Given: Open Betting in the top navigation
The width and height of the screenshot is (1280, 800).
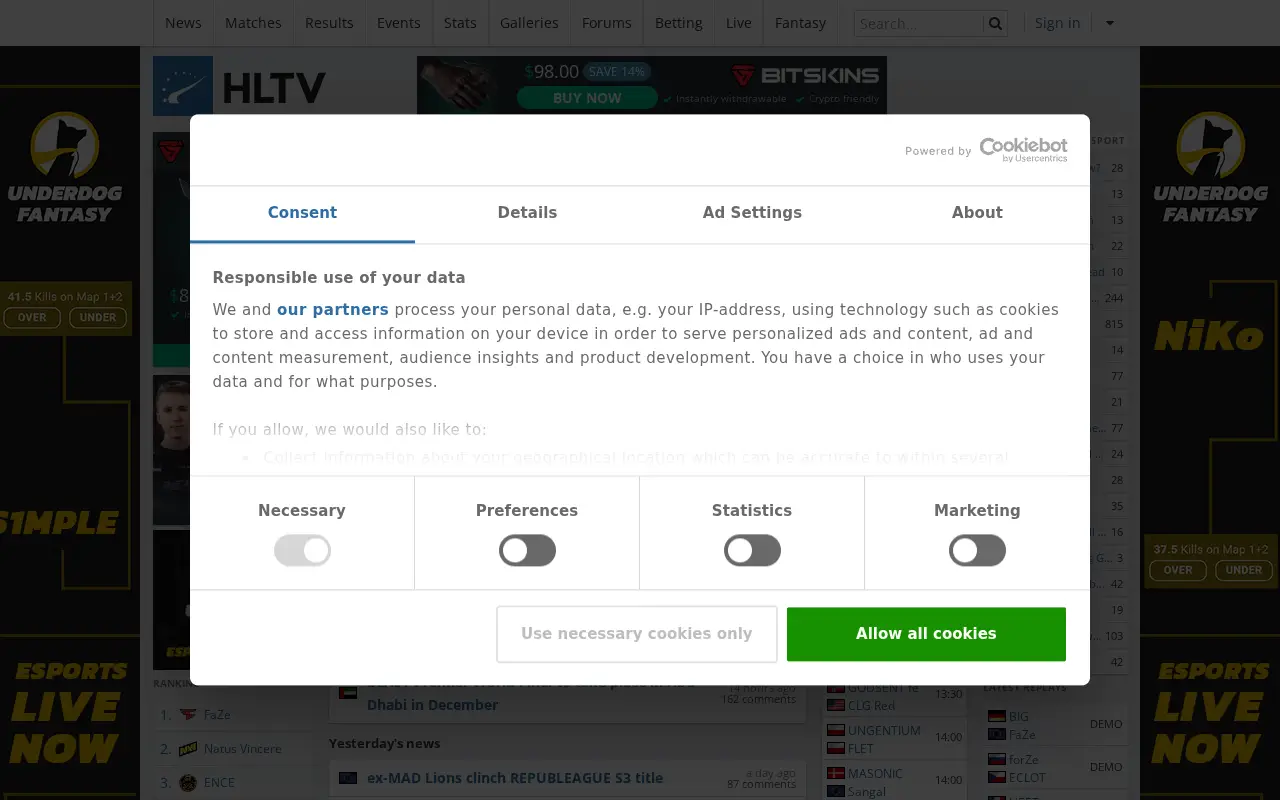Looking at the screenshot, I should pyautogui.click(x=679, y=23).
